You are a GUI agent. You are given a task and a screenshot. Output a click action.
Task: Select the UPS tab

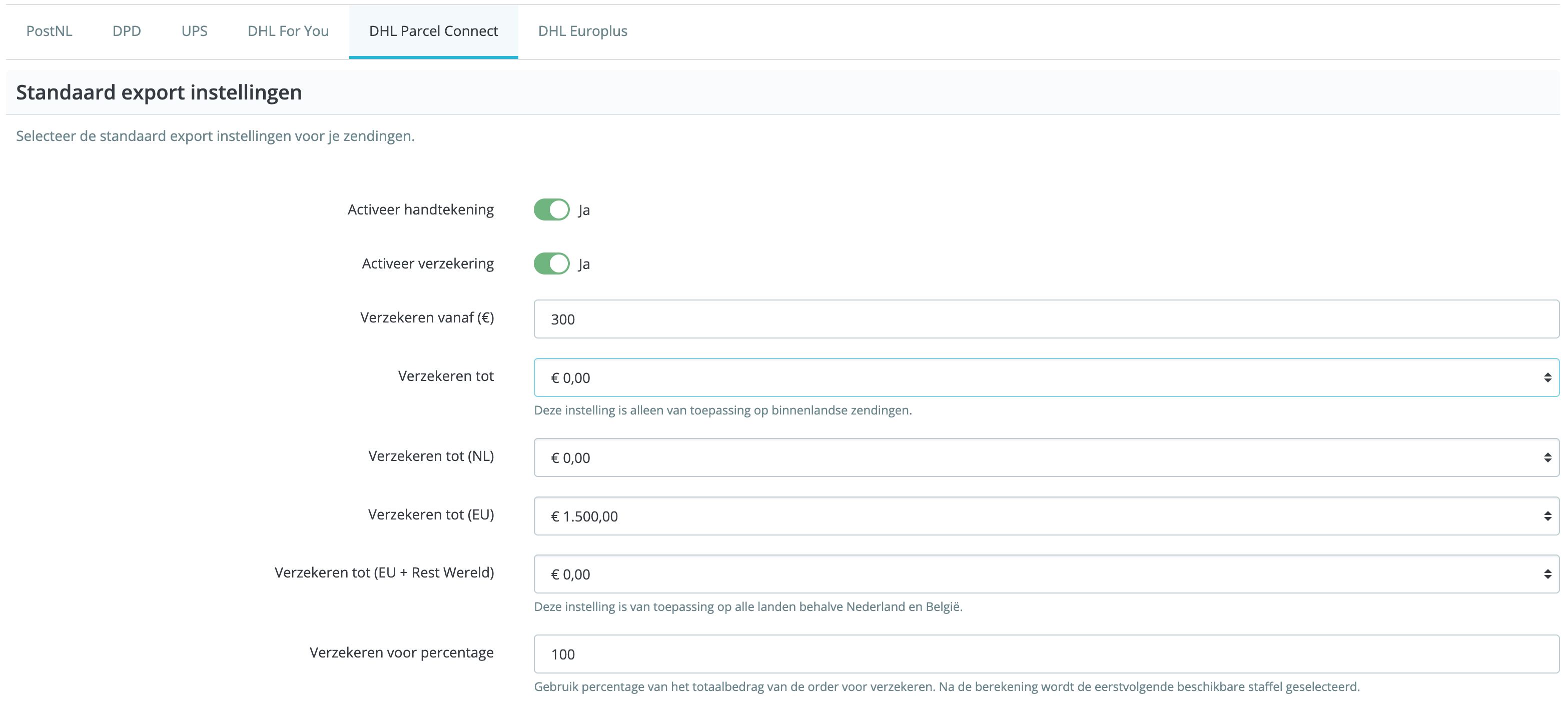pyautogui.click(x=194, y=31)
